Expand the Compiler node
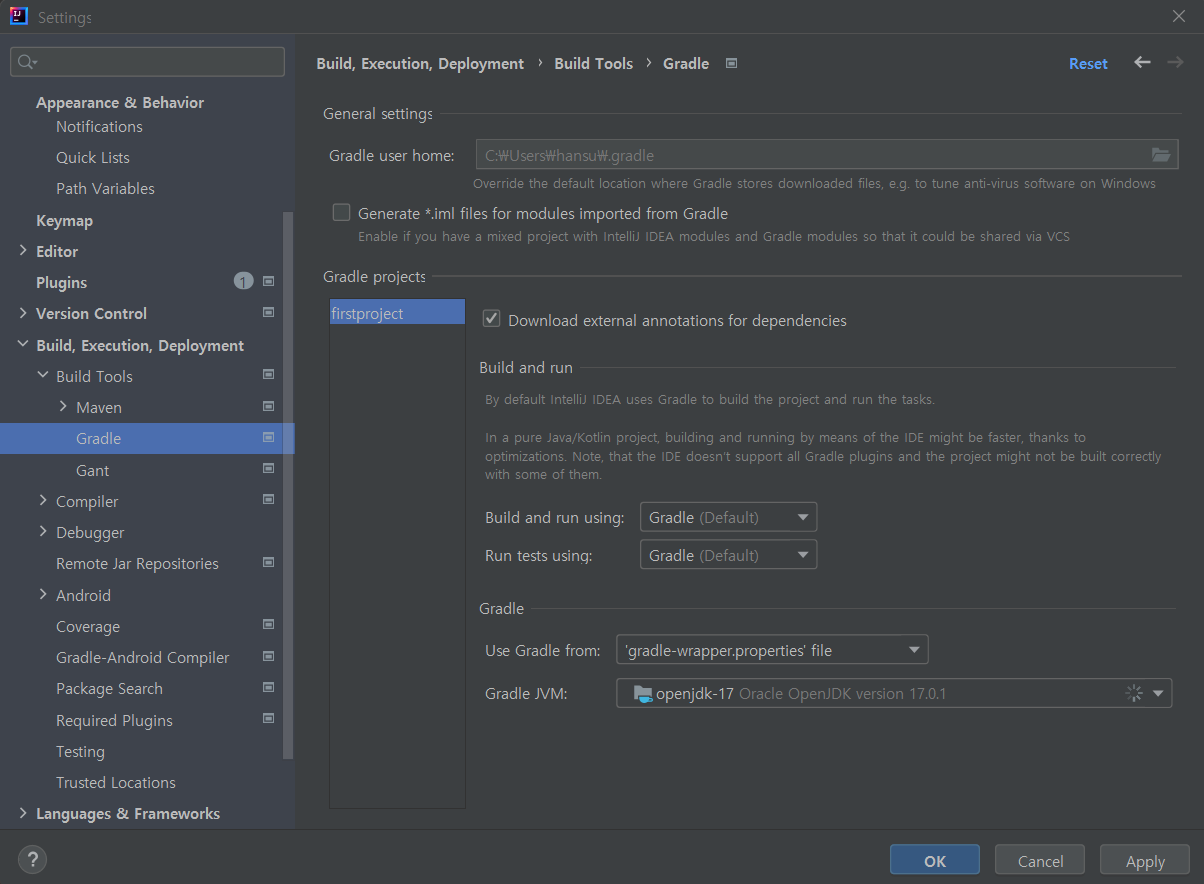Viewport: 1204px width, 884px height. click(x=43, y=501)
